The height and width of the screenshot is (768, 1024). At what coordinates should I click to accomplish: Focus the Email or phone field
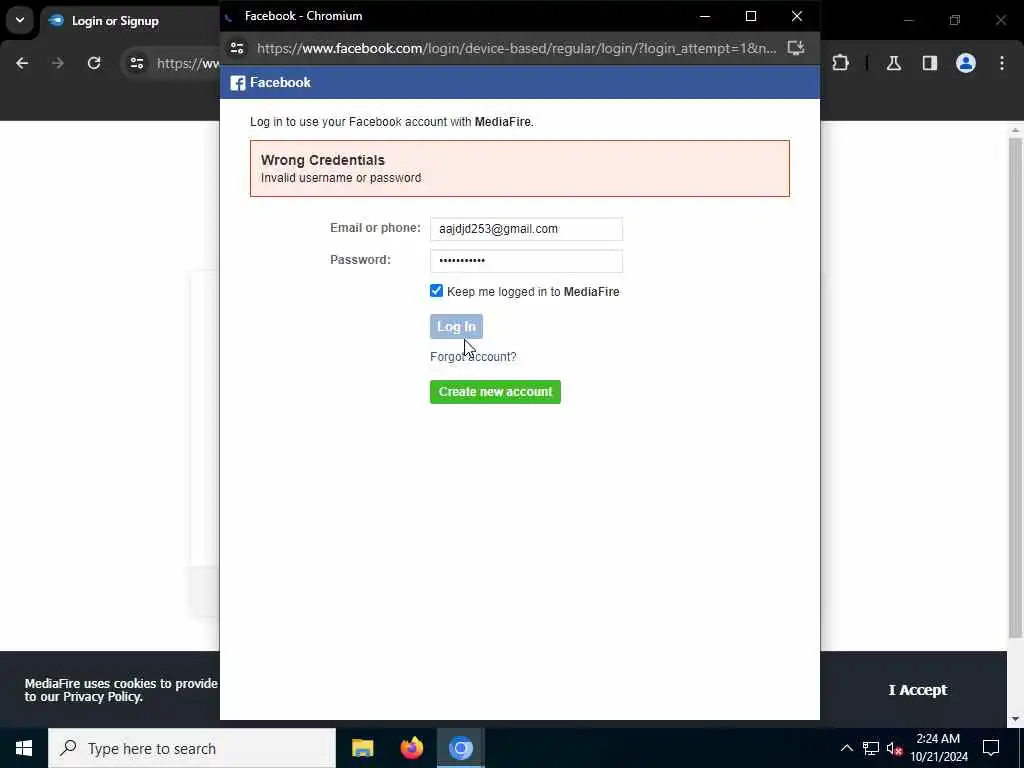526,229
